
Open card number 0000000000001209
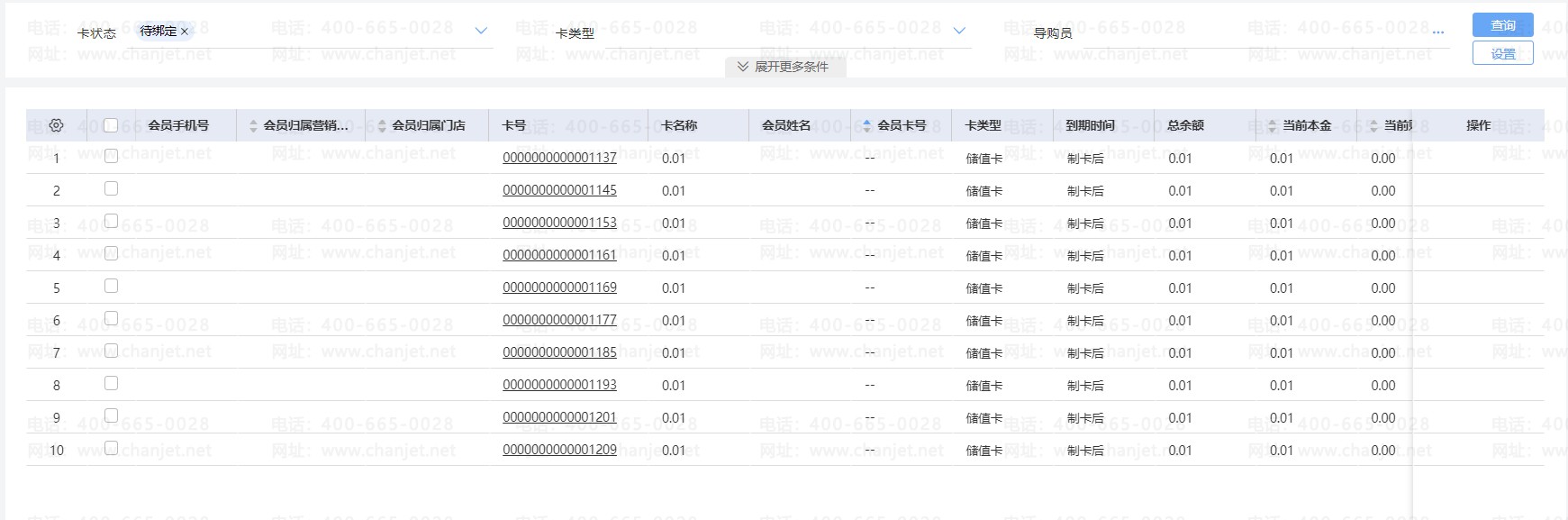[559, 450]
